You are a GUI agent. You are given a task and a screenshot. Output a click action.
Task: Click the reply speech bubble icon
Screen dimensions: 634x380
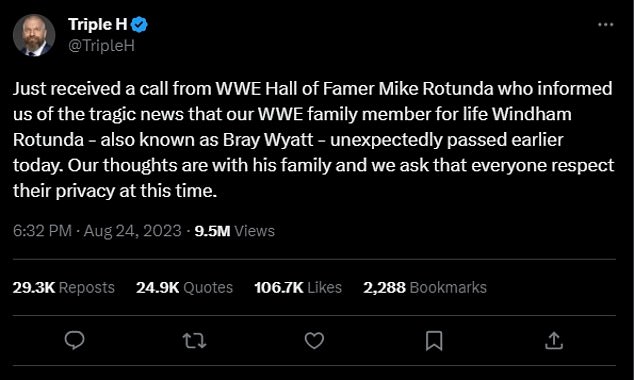point(74,340)
